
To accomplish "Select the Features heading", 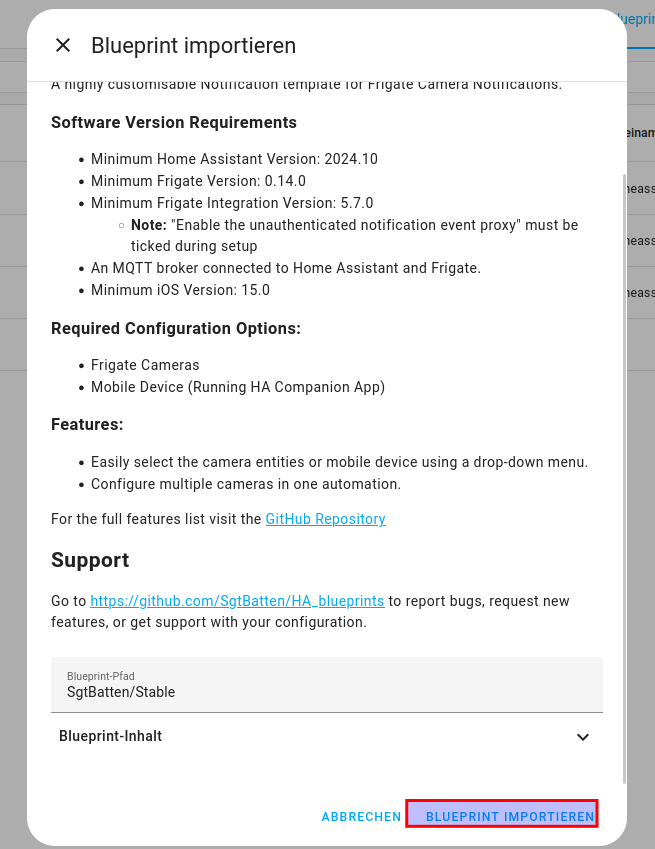I will [87, 424].
